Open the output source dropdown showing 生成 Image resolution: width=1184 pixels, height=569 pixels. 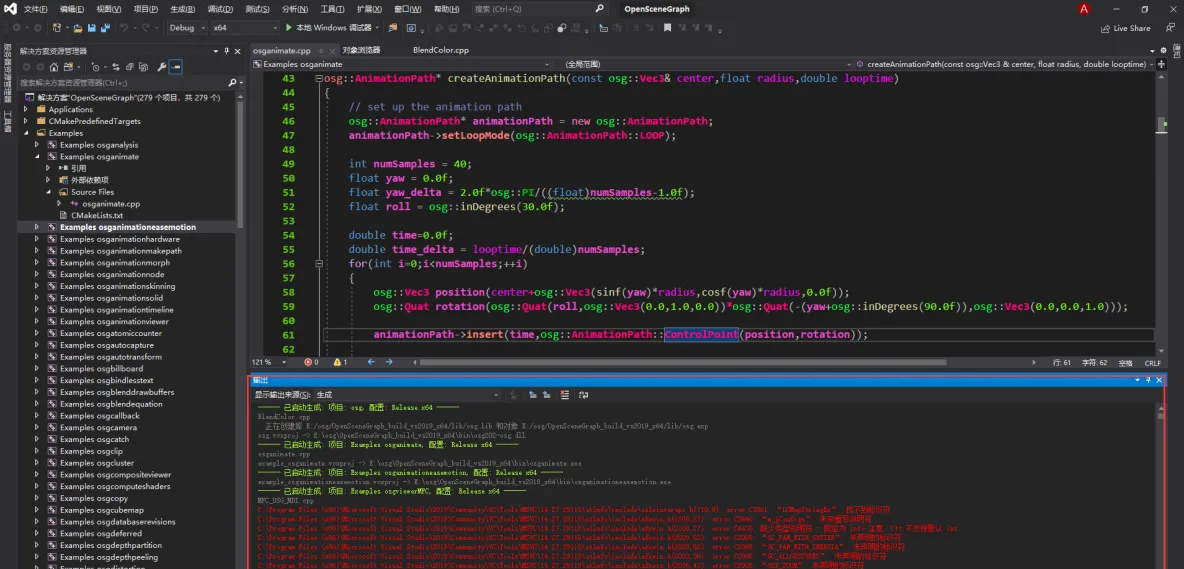point(408,395)
